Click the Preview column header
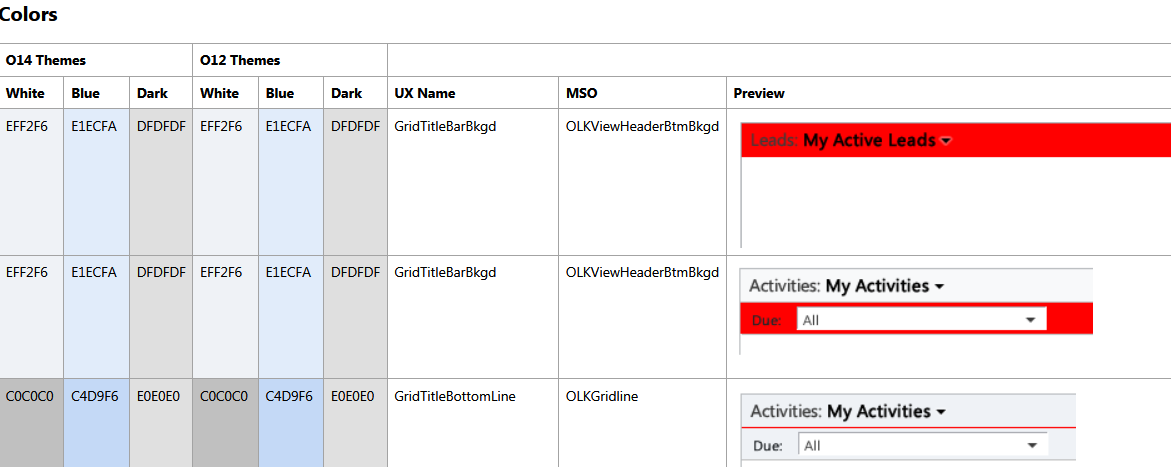The height and width of the screenshot is (467, 1171). point(759,93)
